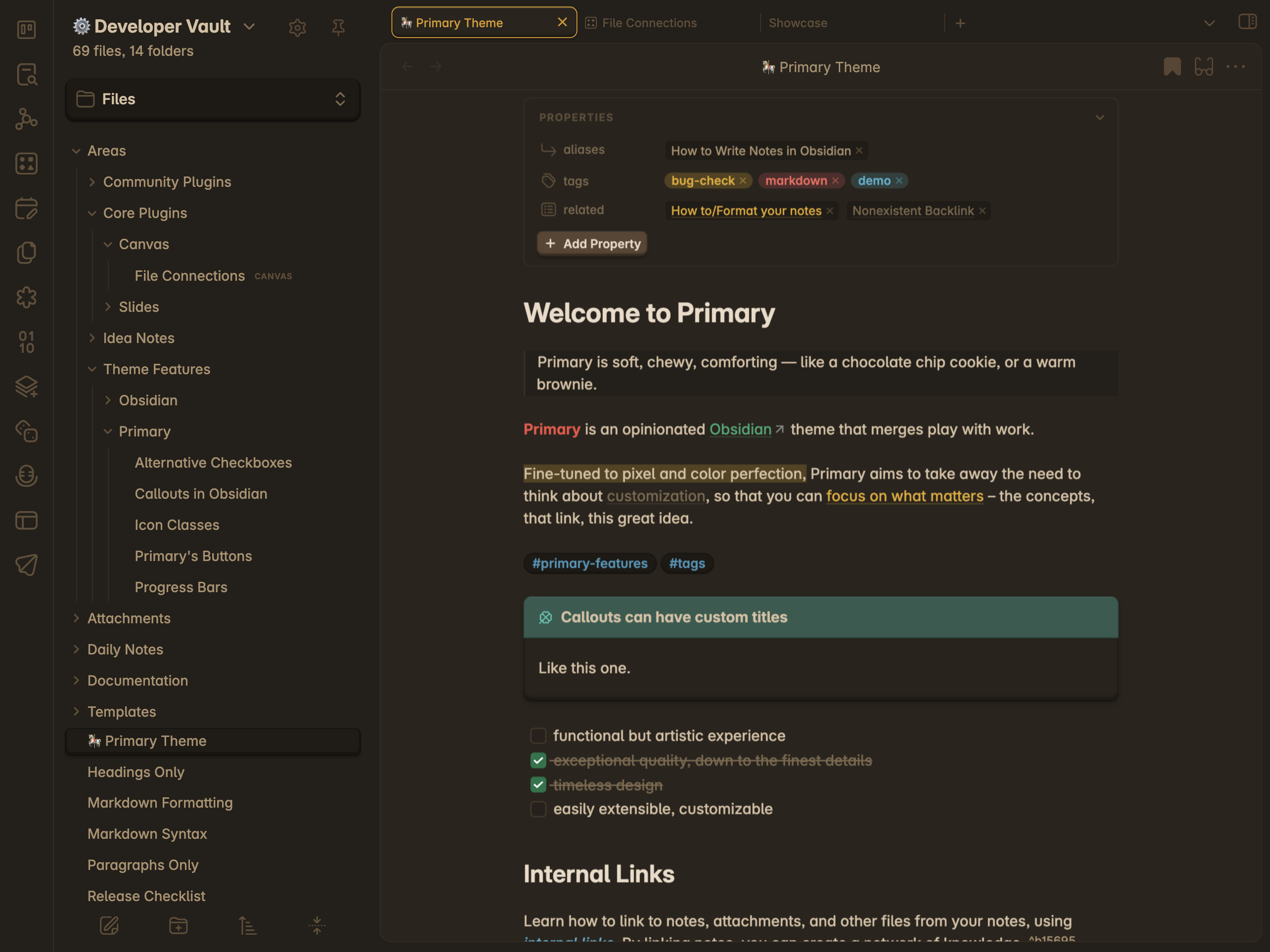Expand the Attachments folder
Viewport: 1270px width, 952px height.
coord(76,618)
